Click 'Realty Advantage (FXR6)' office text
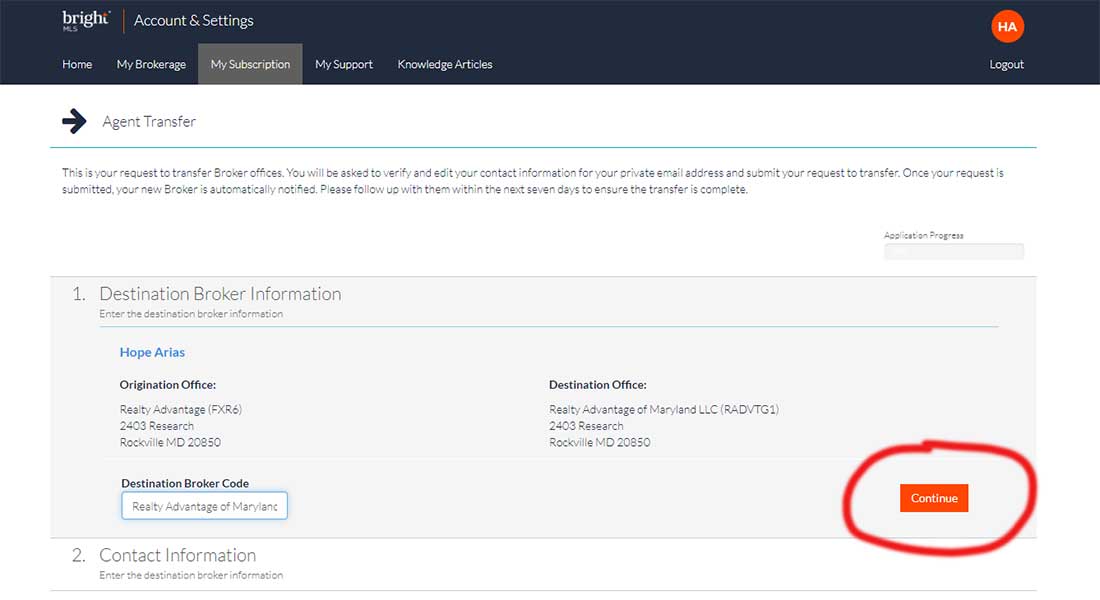1100x600 pixels. tap(180, 409)
